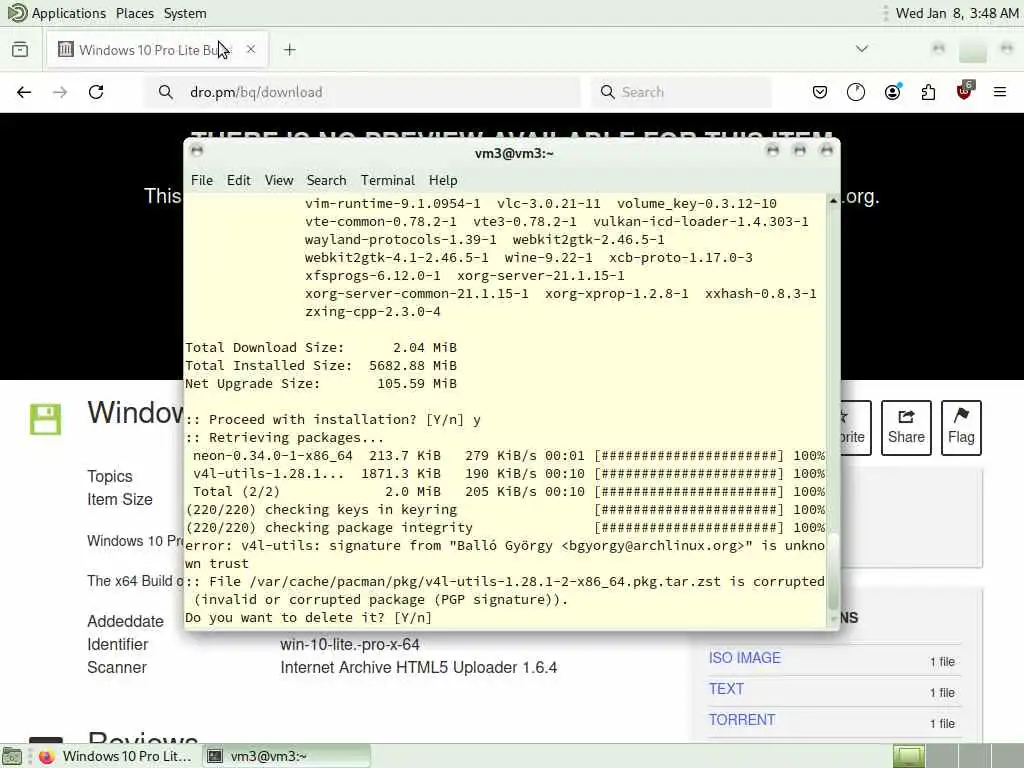Click the Share button on the archive page
This screenshot has width=1024, height=768.
click(x=906, y=428)
